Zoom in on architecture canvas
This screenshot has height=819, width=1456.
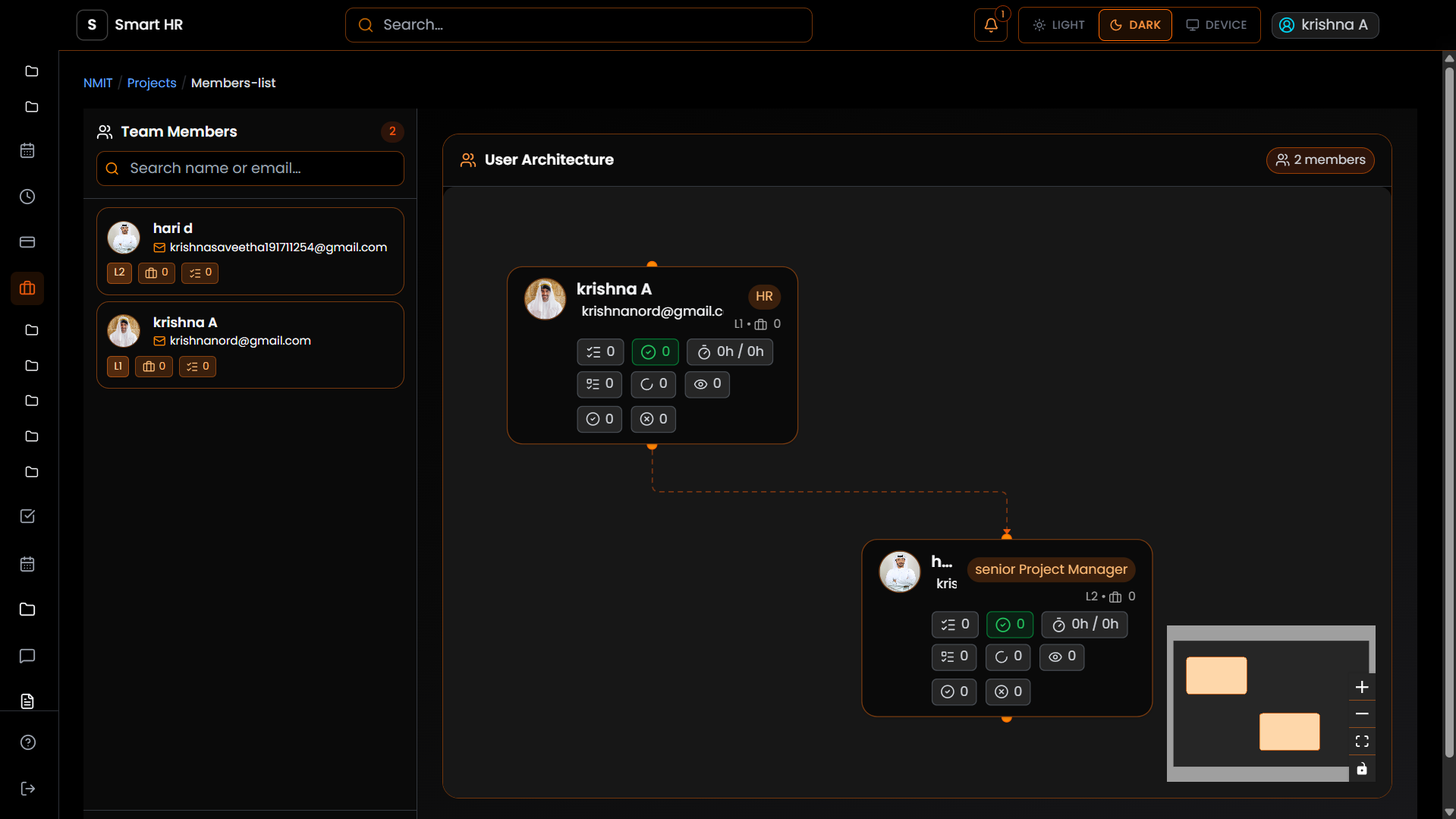click(1362, 688)
